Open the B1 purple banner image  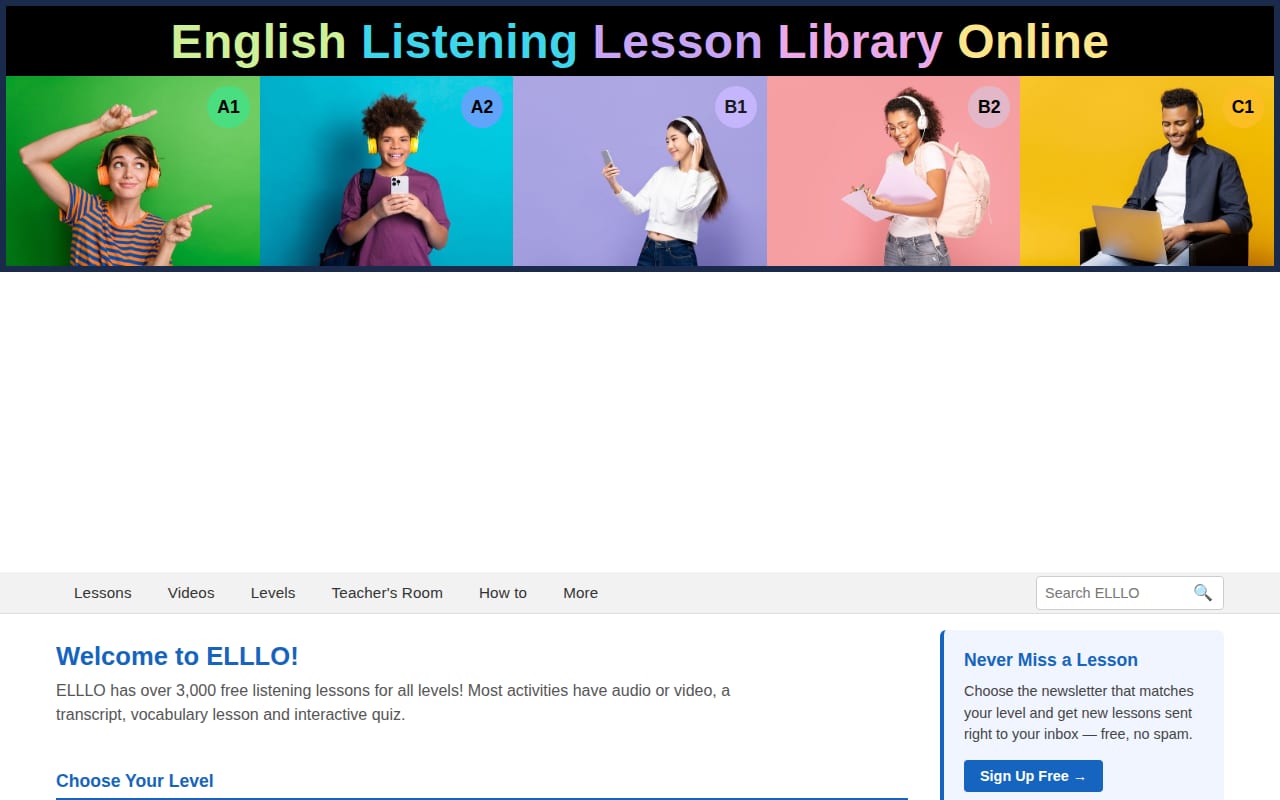coord(640,171)
